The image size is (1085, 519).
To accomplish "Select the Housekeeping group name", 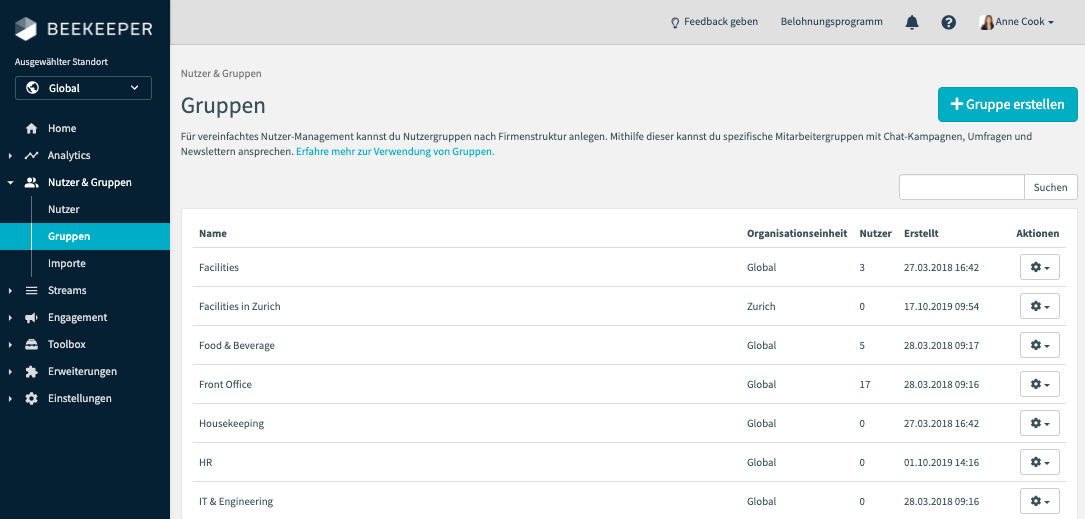I will click(x=231, y=423).
